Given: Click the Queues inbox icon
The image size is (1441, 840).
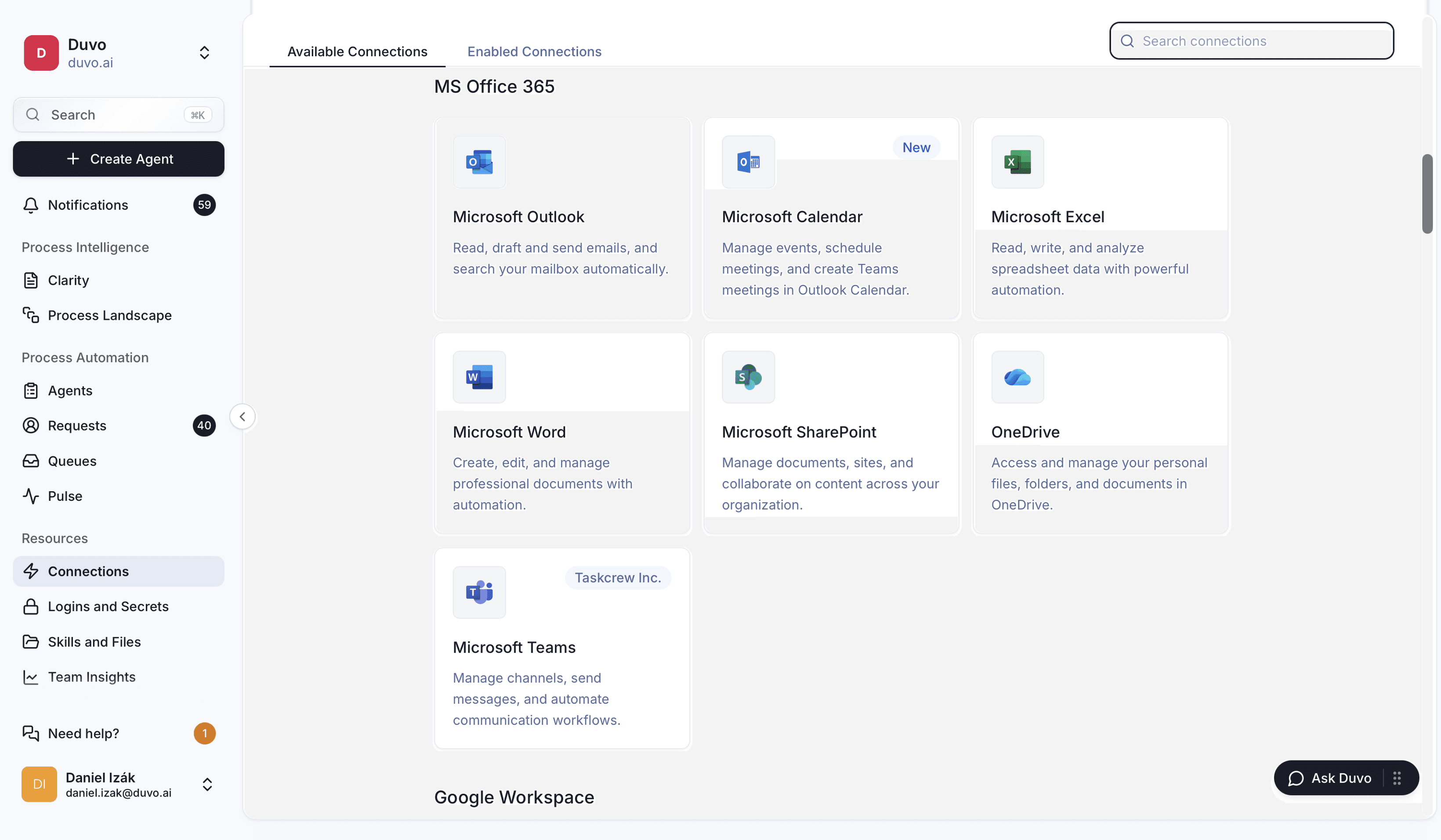Looking at the screenshot, I should 31,461.
